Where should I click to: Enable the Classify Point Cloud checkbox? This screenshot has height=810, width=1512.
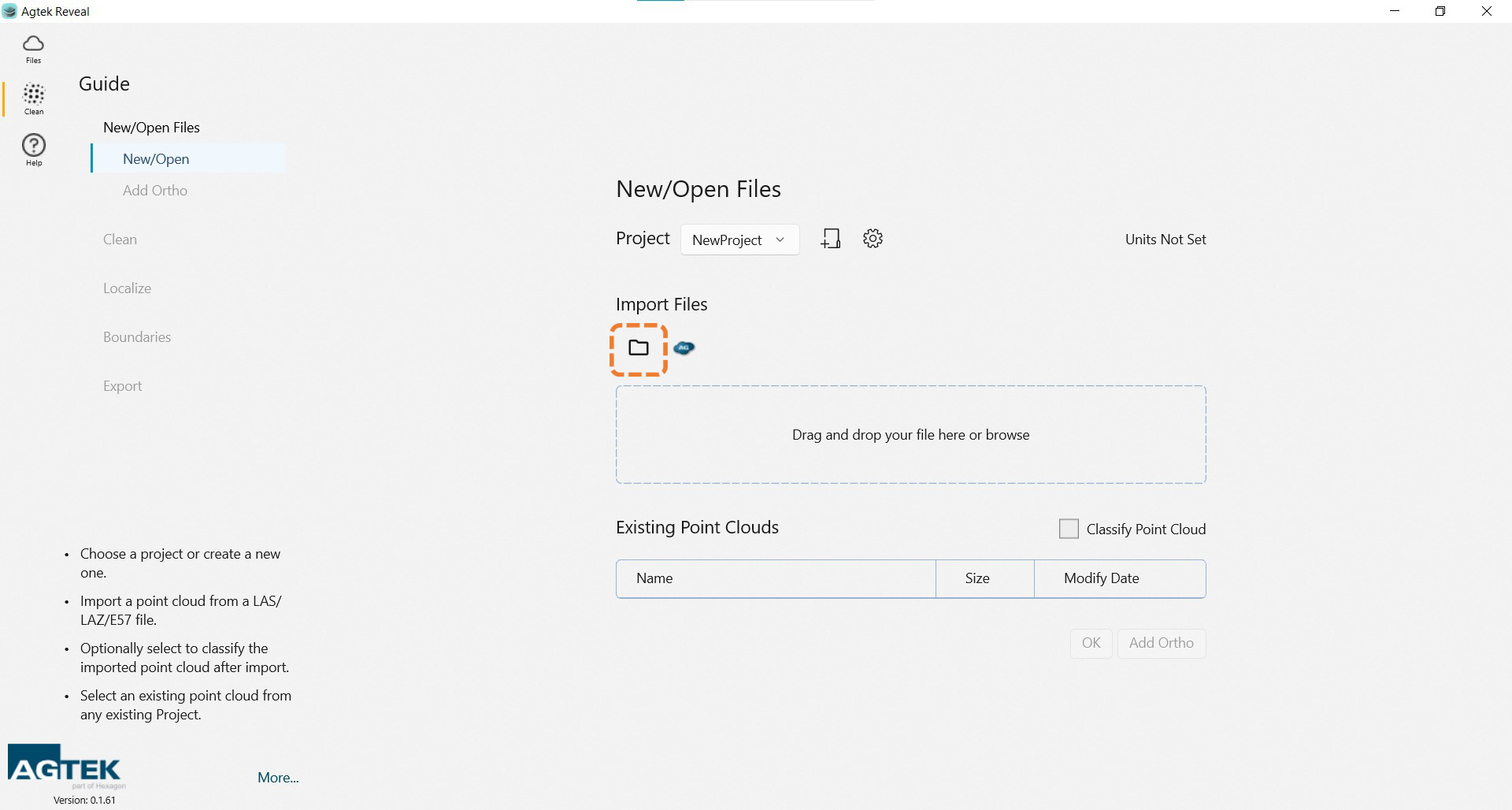pos(1069,529)
